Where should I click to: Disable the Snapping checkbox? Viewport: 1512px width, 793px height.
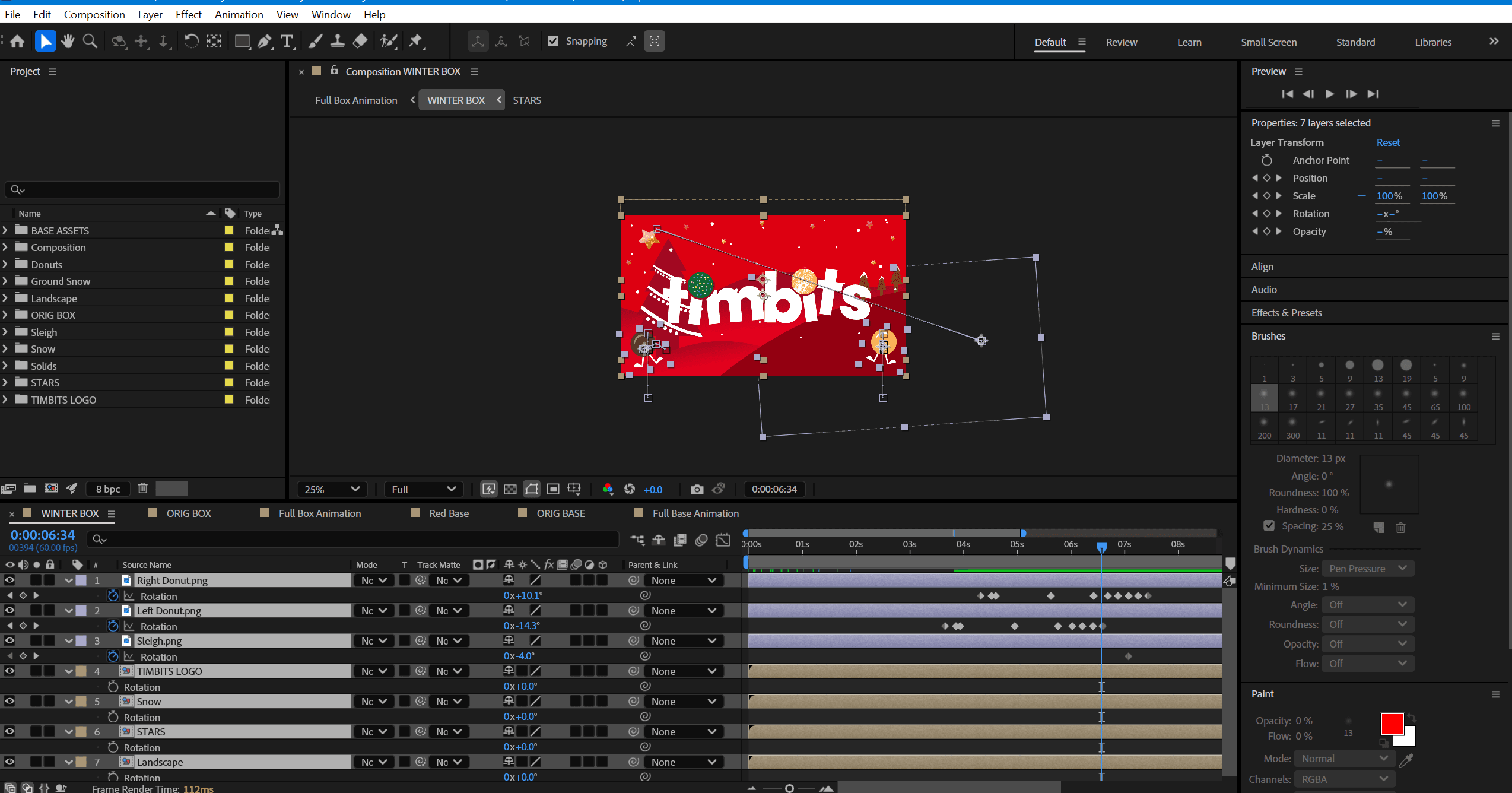[x=553, y=41]
